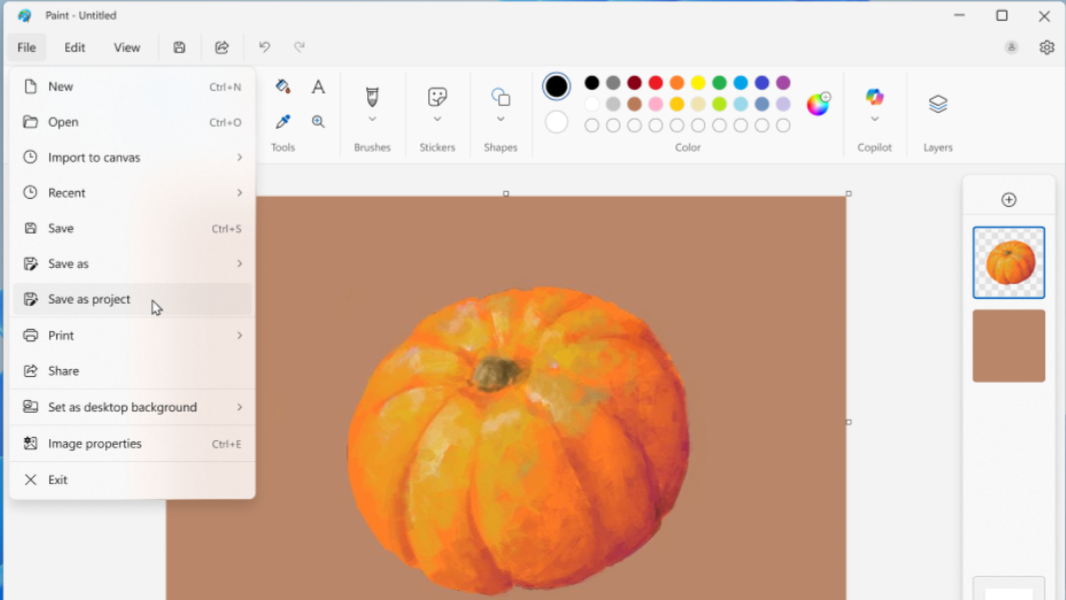Select the pumpkin layer thumbnail
The image size is (1066, 600).
click(1008, 263)
